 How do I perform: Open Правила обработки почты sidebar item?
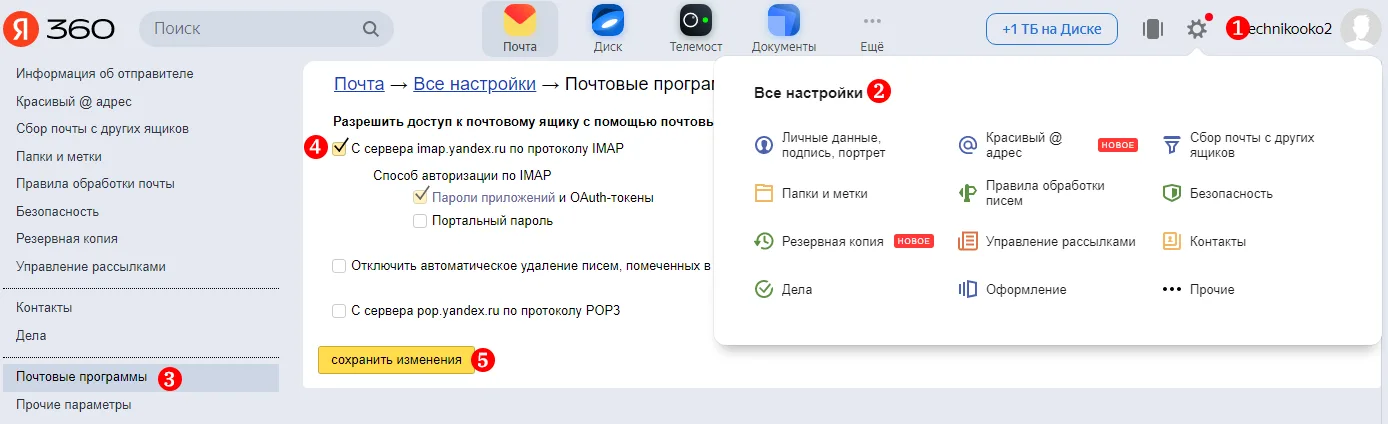tap(95, 183)
